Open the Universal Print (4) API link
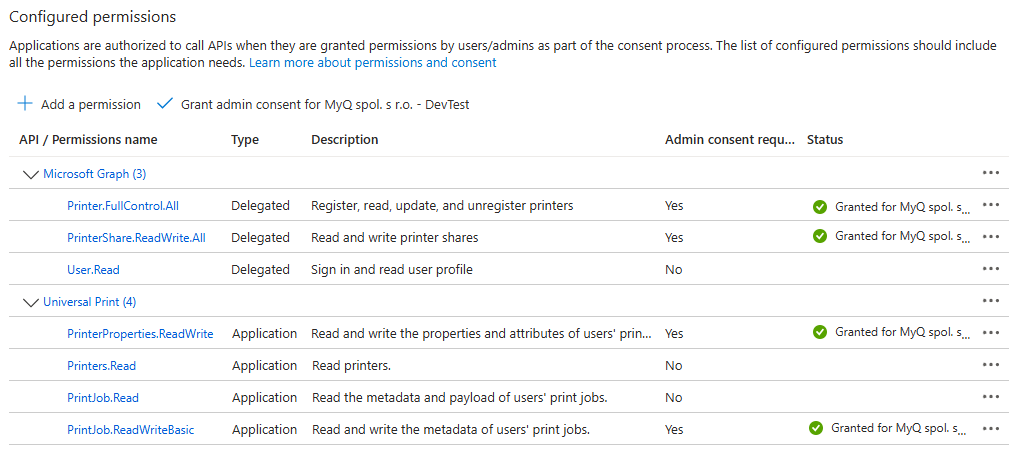This screenshot has height=450, width=1012. [x=90, y=302]
